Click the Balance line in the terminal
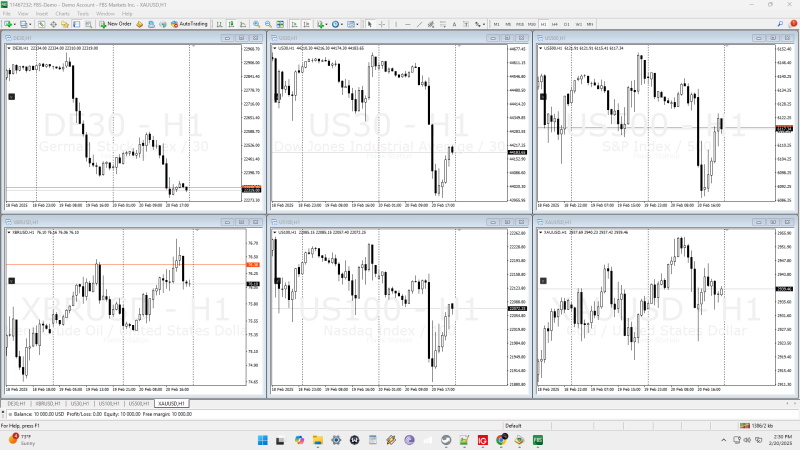800x450 pixels. (x=101, y=414)
